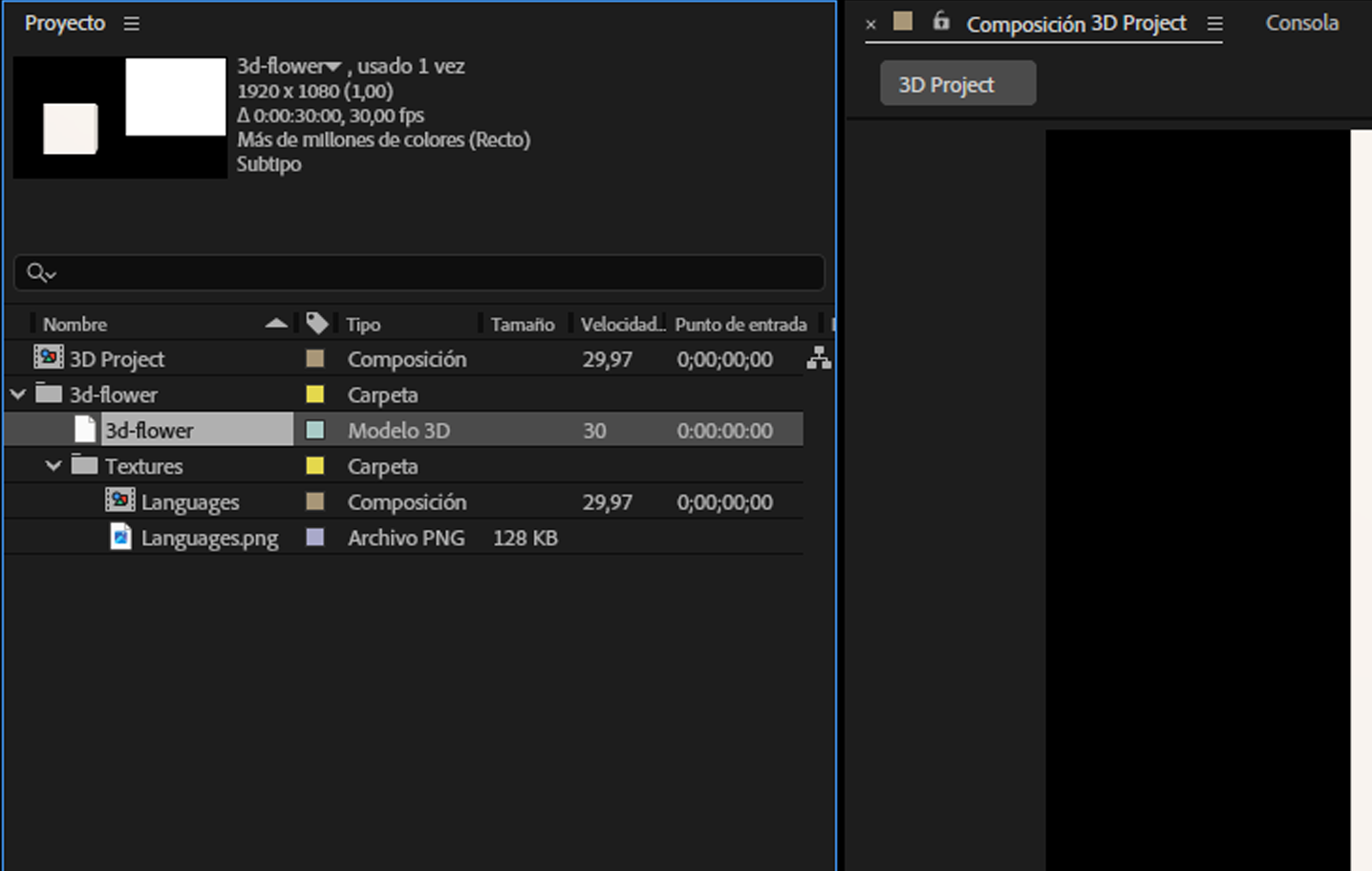Close the Composición 3D Project tab
Viewport: 1372px width, 871px height.
click(870, 25)
